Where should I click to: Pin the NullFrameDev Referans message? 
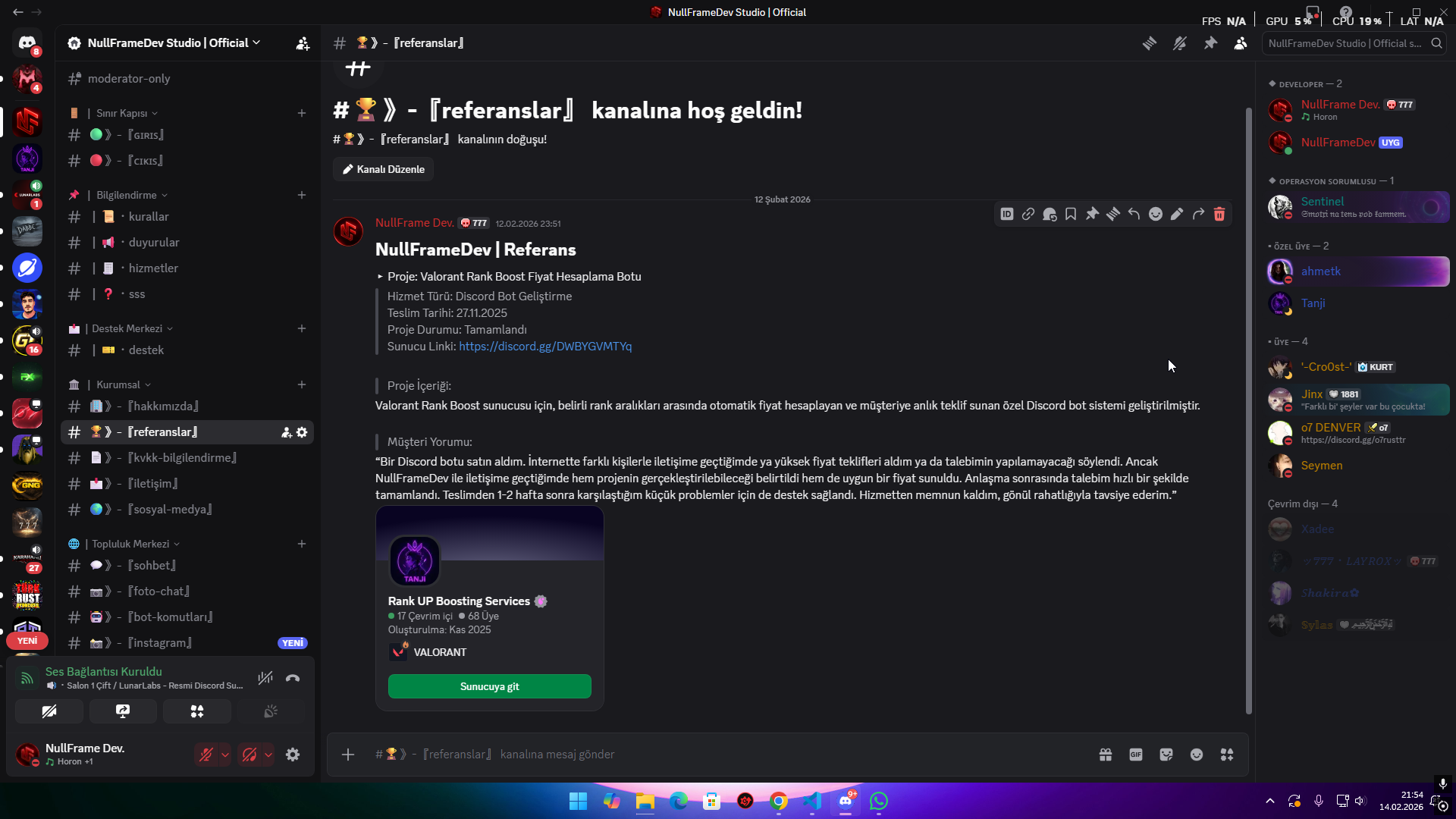coord(1092,215)
